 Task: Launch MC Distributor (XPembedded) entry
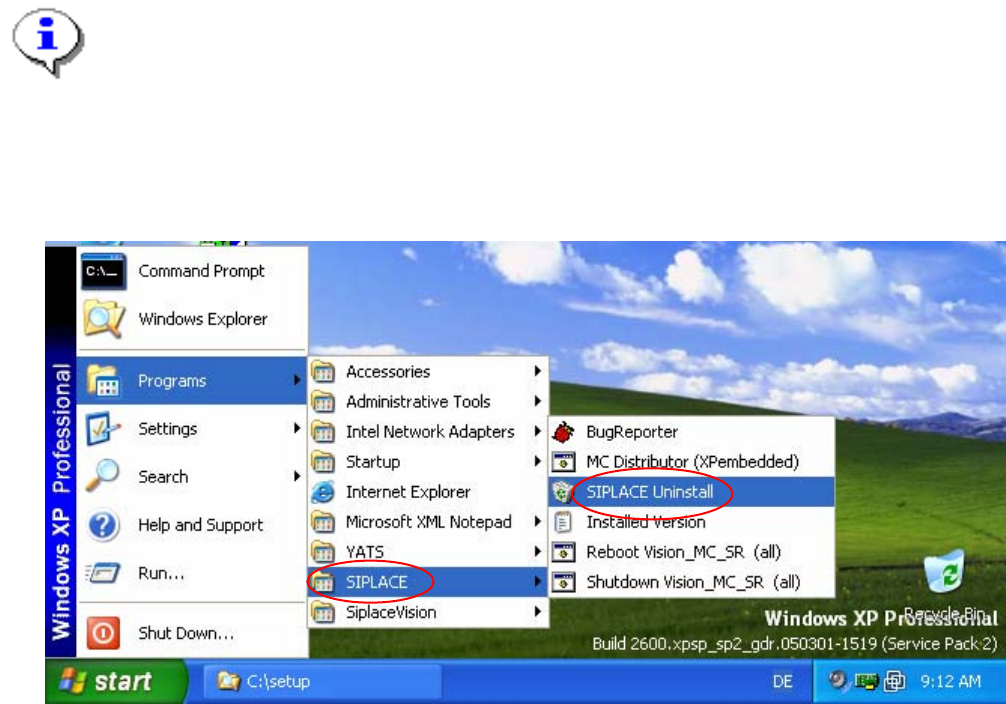[692, 462]
